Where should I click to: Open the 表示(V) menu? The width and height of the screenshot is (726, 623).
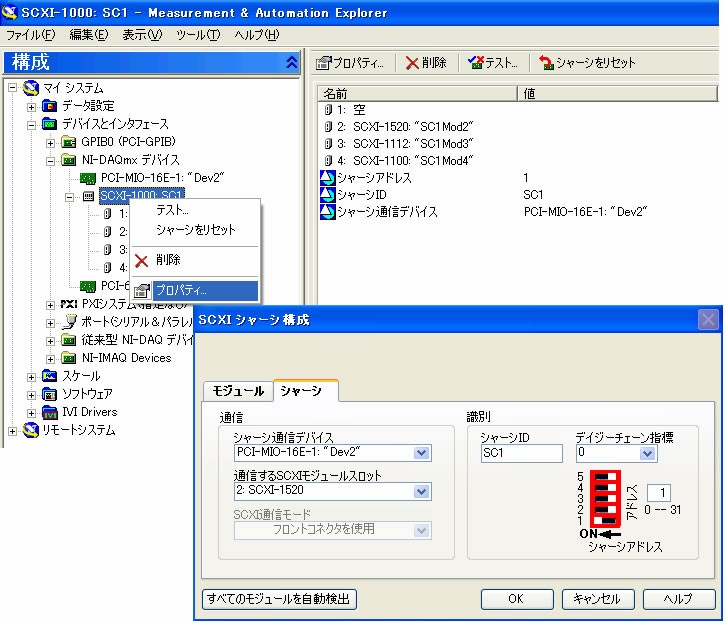click(x=142, y=35)
